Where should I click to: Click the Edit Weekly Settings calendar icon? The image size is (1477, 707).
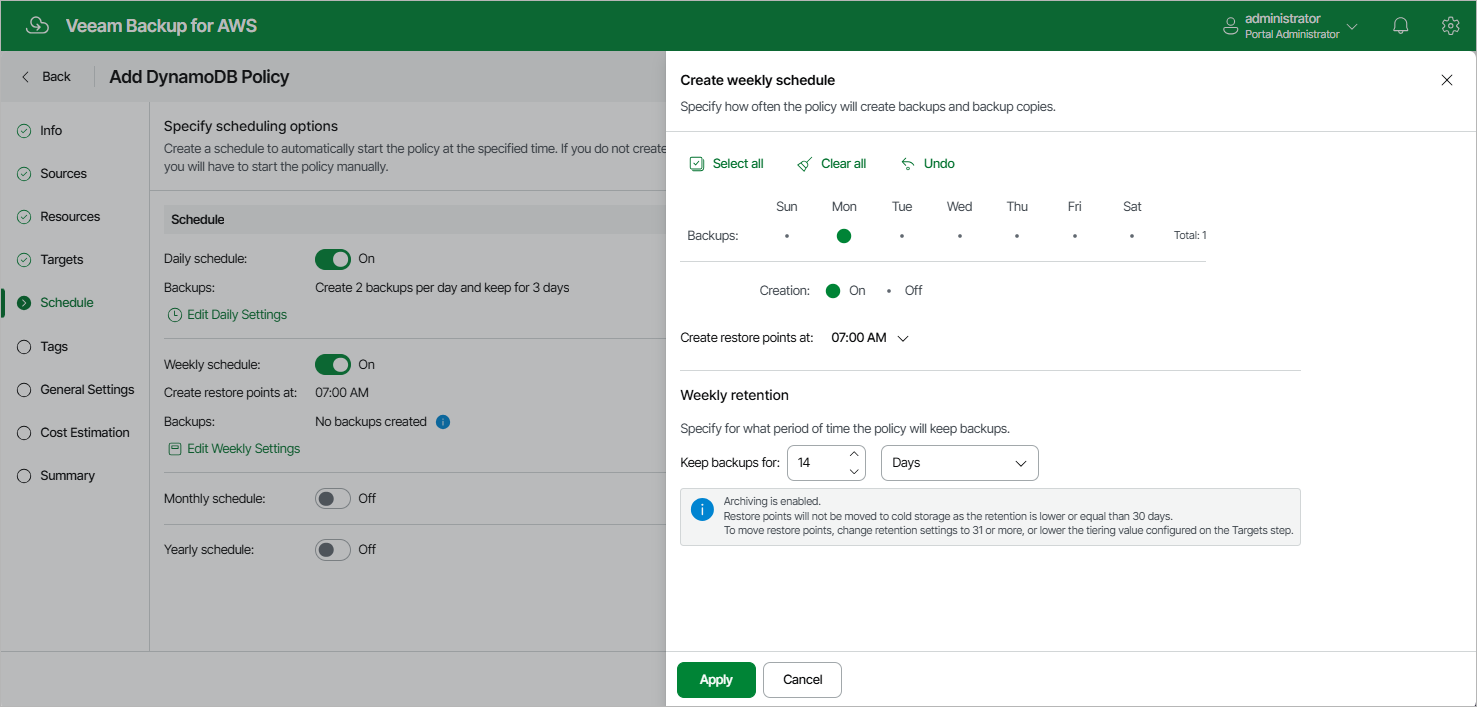pyautogui.click(x=175, y=449)
